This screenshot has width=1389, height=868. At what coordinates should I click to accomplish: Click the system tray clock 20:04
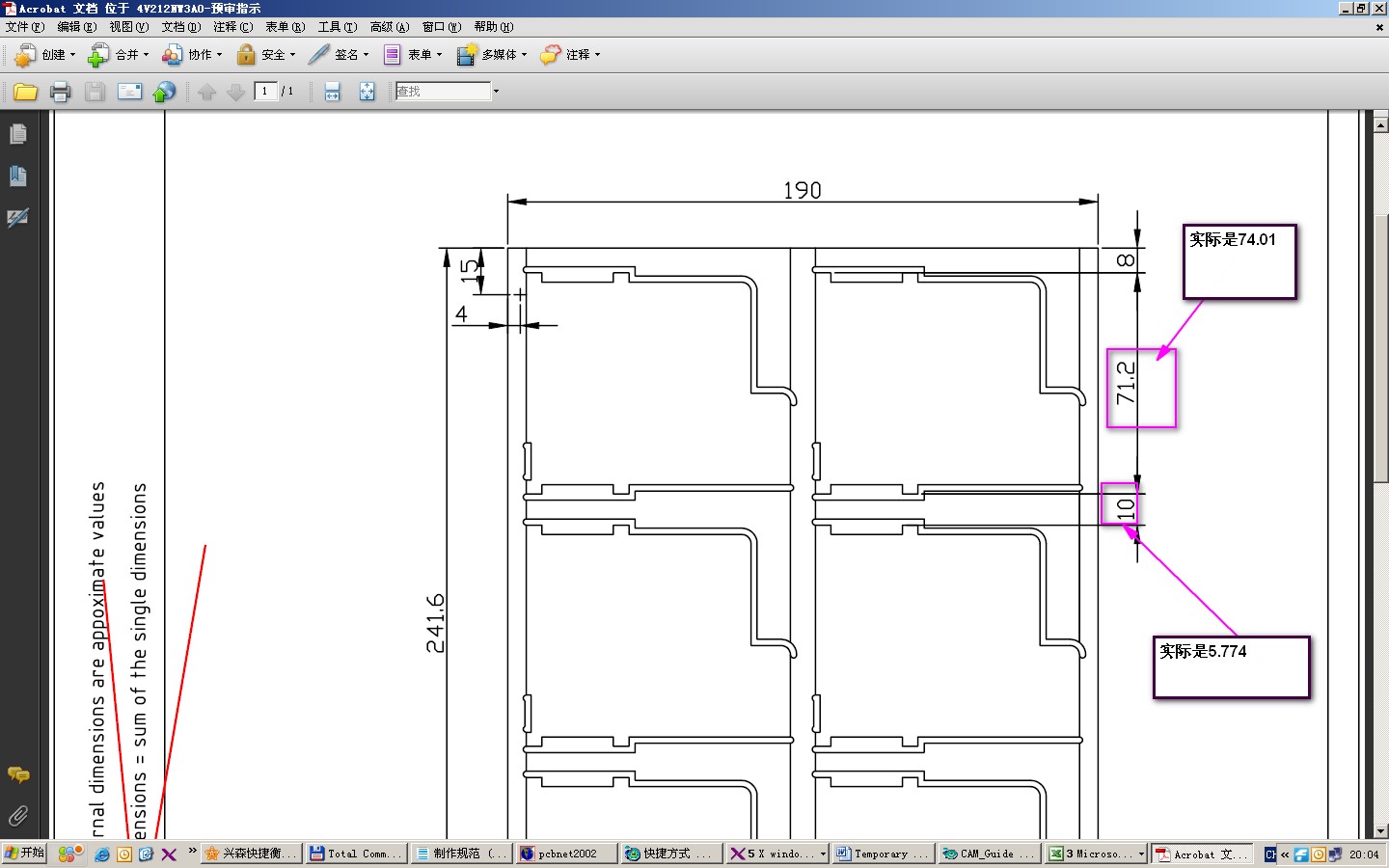(x=1364, y=854)
